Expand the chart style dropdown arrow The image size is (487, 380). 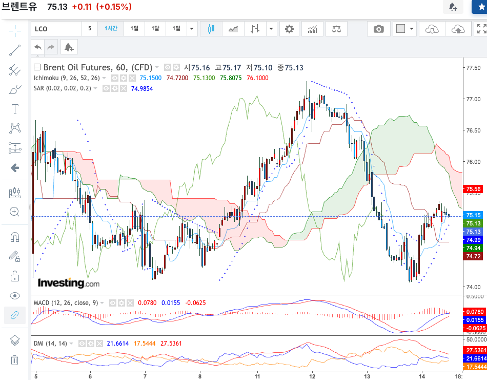[271, 29]
